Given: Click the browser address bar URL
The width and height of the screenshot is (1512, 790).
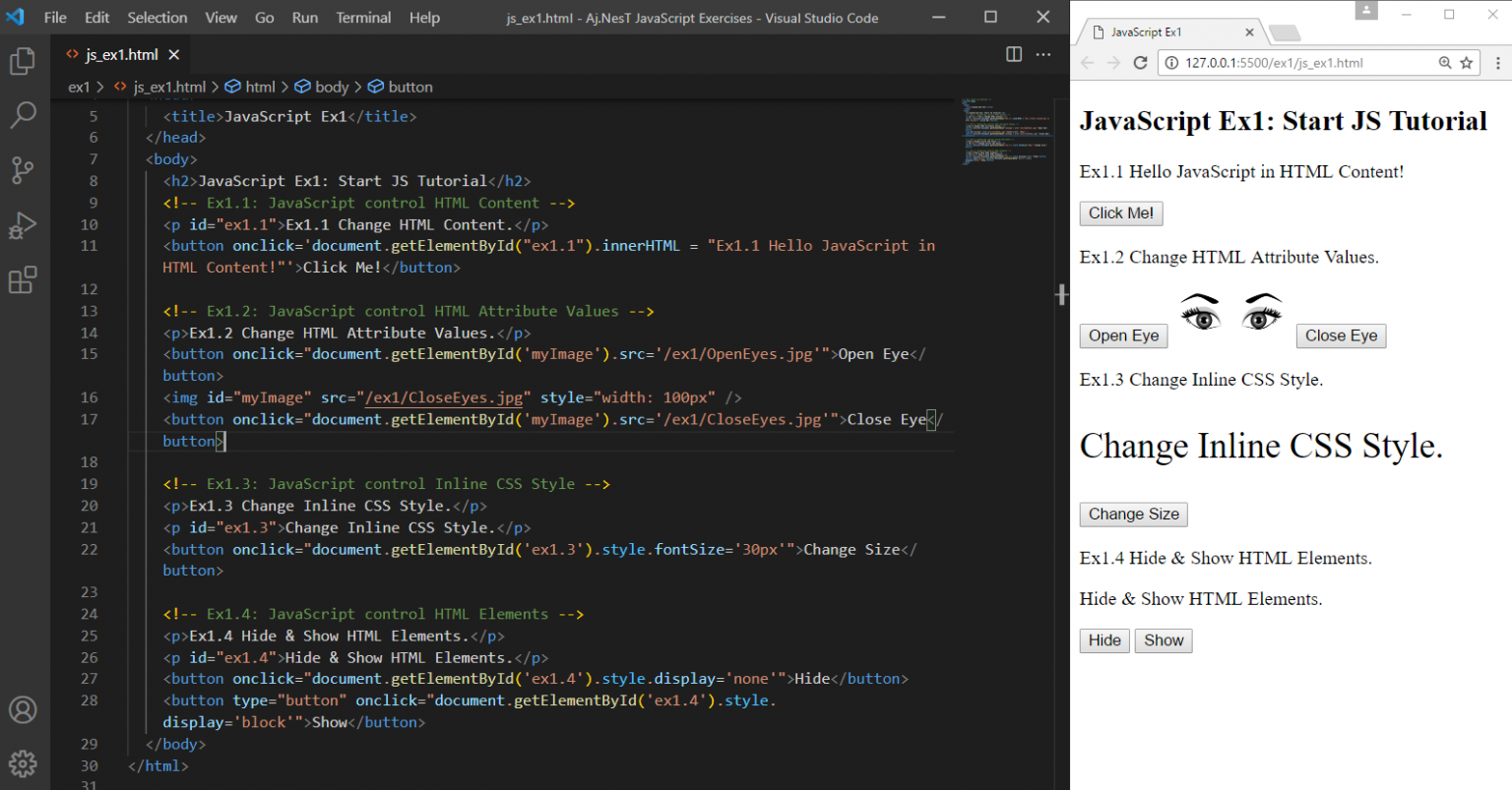Looking at the screenshot, I should 1274,63.
